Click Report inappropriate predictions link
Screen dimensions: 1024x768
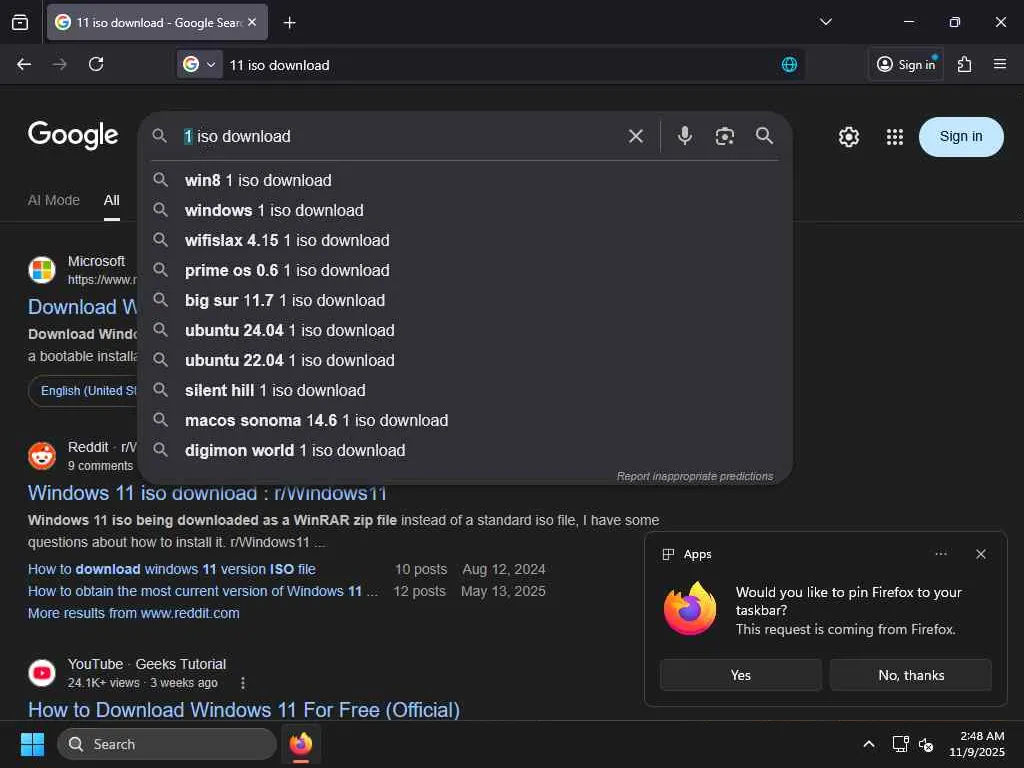(x=695, y=476)
